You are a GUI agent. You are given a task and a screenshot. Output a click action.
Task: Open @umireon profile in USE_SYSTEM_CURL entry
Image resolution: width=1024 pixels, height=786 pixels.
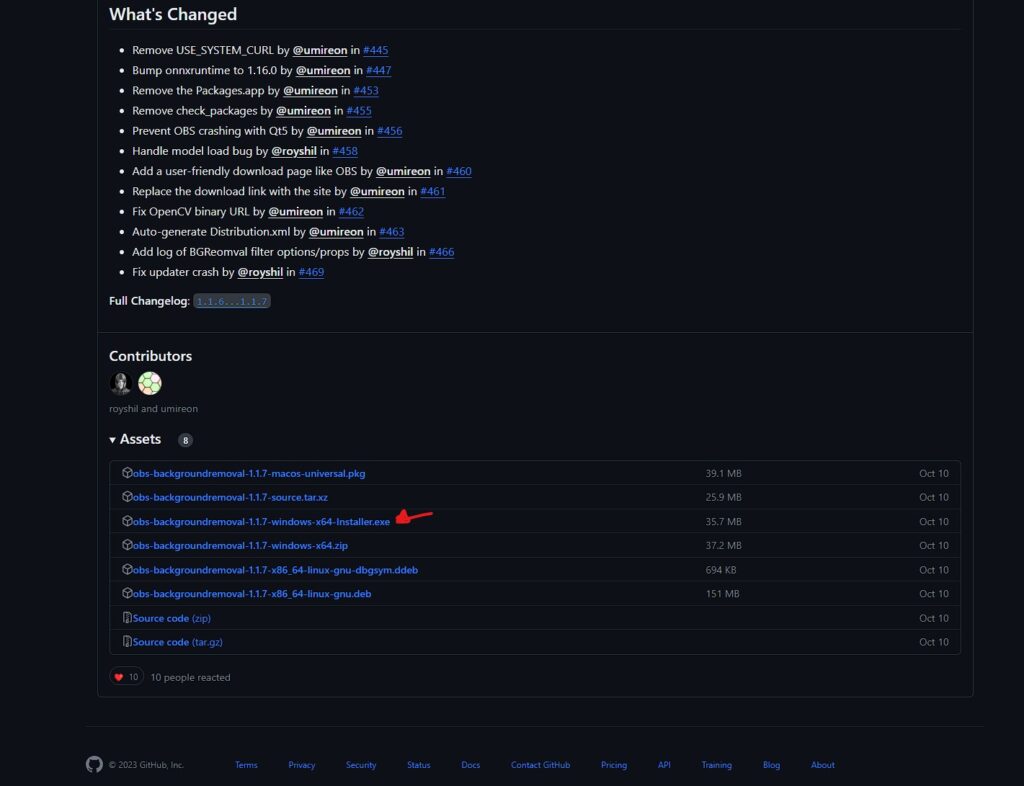pyautogui.click(x=320, y=50)
